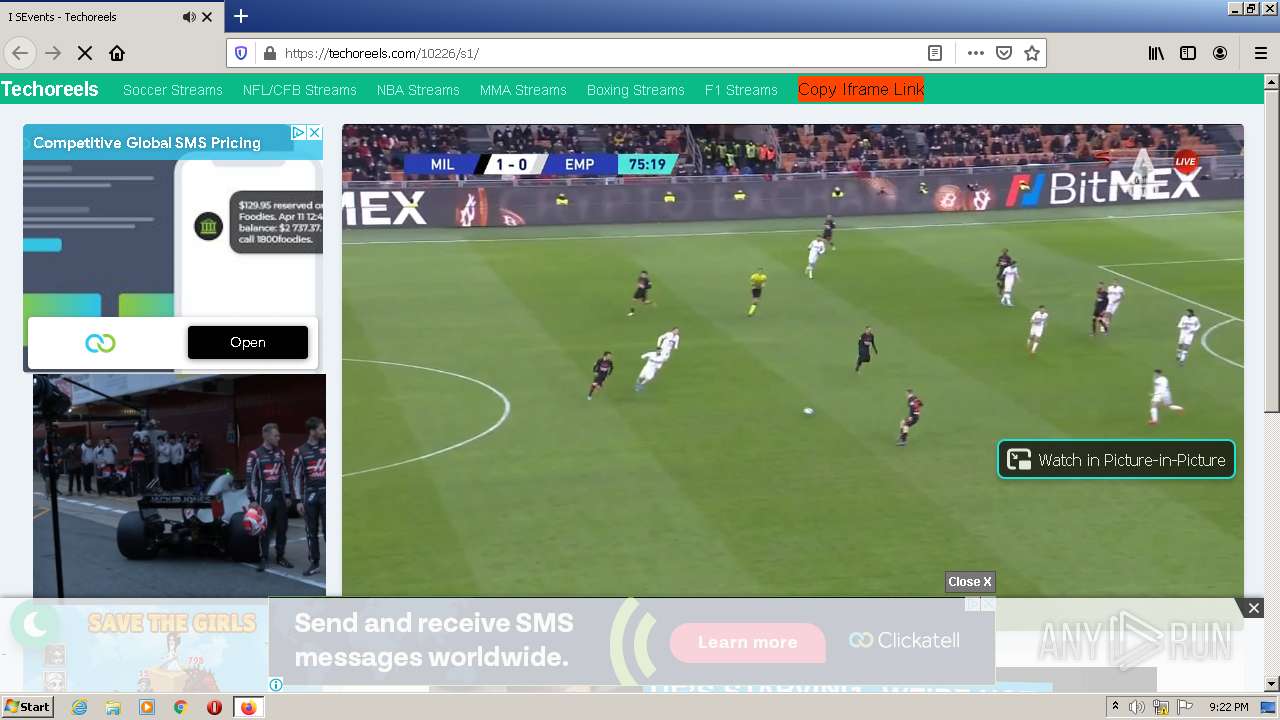Click the soccer video stream player
This screenshot has width=1280, height=720.
click(x=793, y=360)
